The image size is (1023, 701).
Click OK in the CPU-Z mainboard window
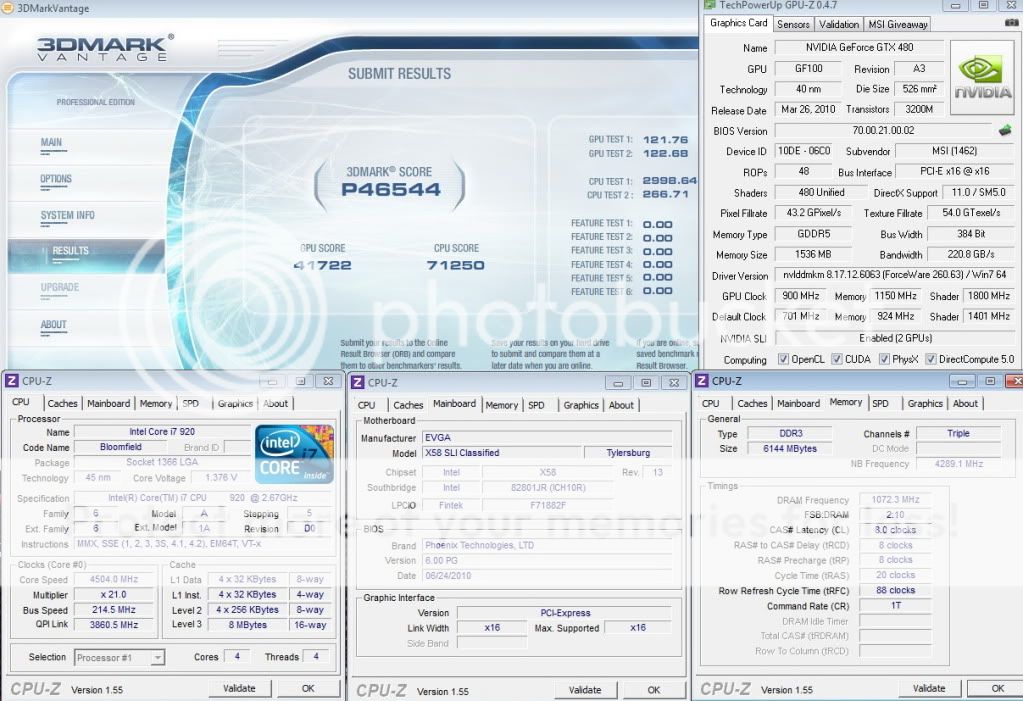(x=654, y=690)
